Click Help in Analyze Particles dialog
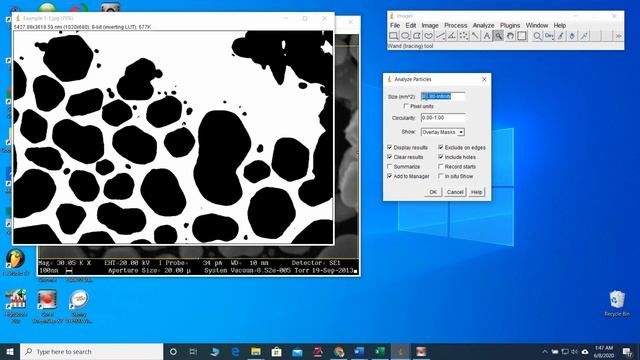This screenshot has height=360, width=640. click(x=476, y=192)
